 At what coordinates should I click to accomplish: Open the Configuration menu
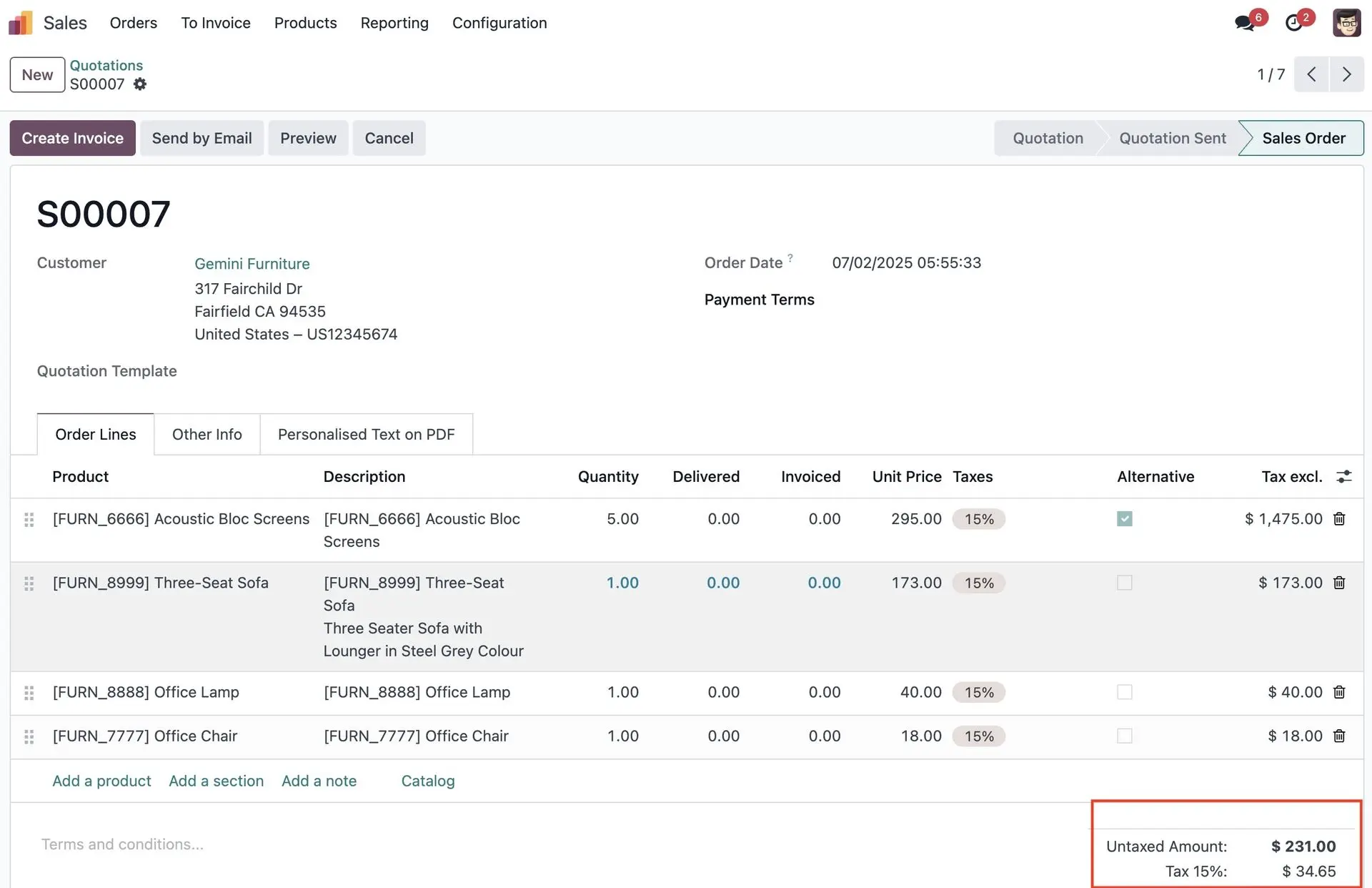[499, 23]
